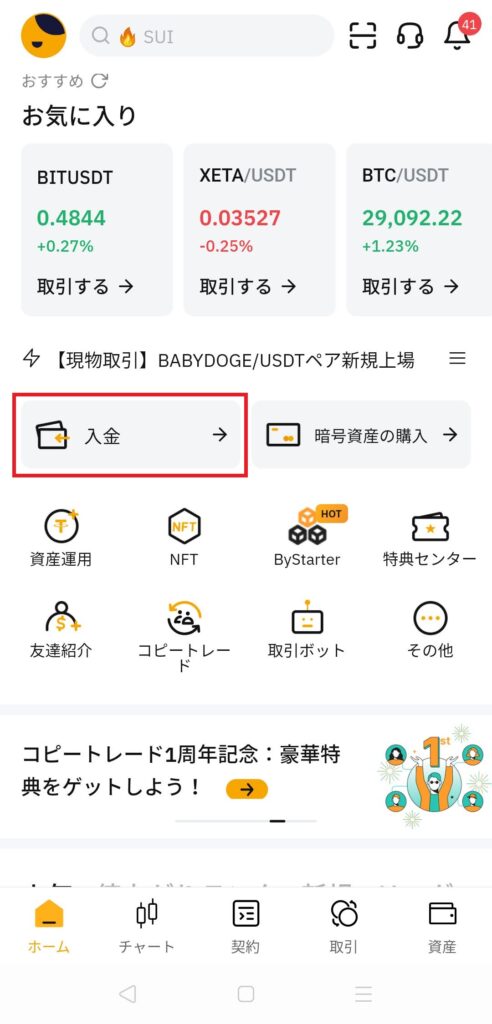Tap the profile avatar icon

tap(44, 35)
